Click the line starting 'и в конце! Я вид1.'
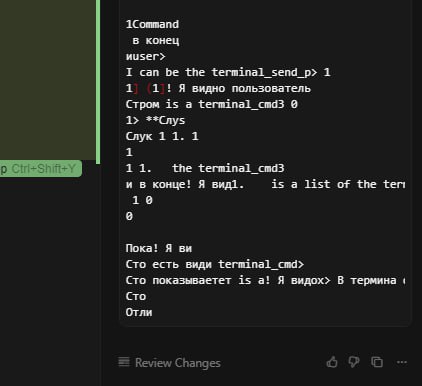This screenshot has height=386, width=422. pyautogui.click(x=265, y=184)
